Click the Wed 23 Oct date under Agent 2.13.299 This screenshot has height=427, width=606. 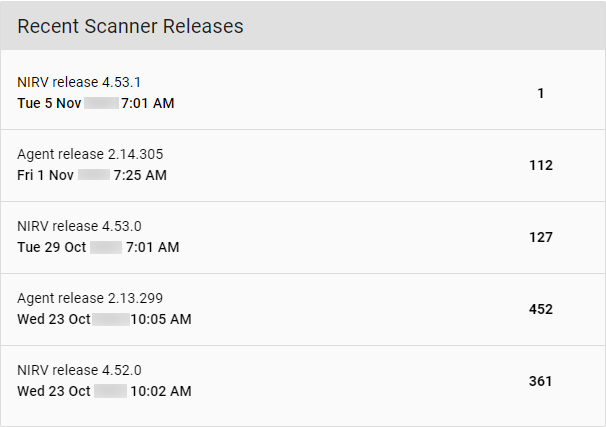pyautogui.click(x=54, y=319)
